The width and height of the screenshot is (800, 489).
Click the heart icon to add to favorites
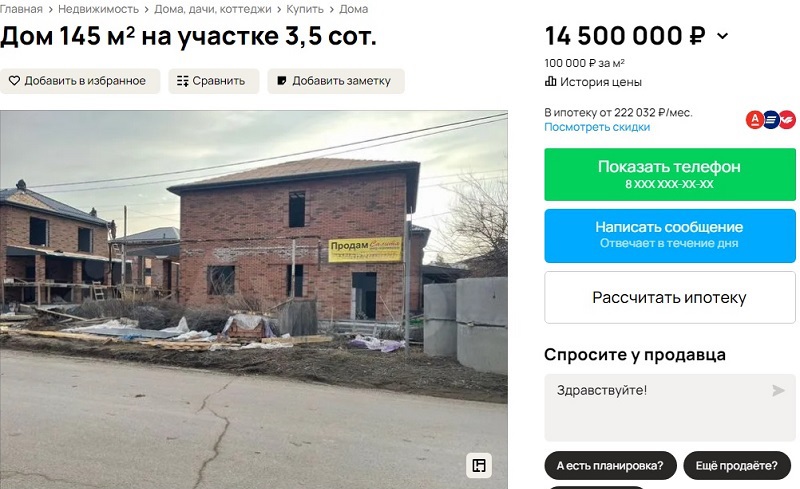click(14, 81)
